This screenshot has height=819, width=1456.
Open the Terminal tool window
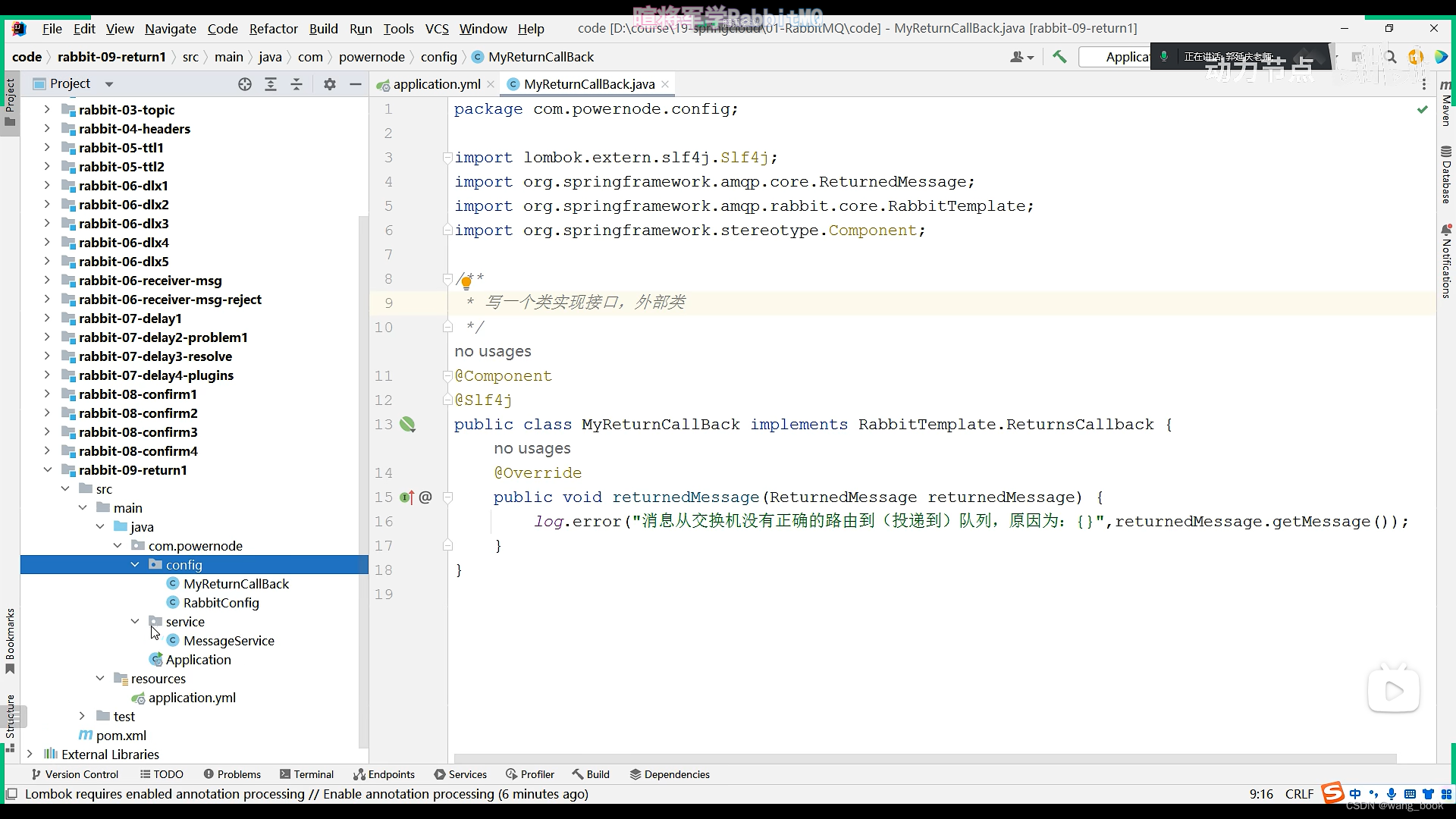[x=306, y=774]
